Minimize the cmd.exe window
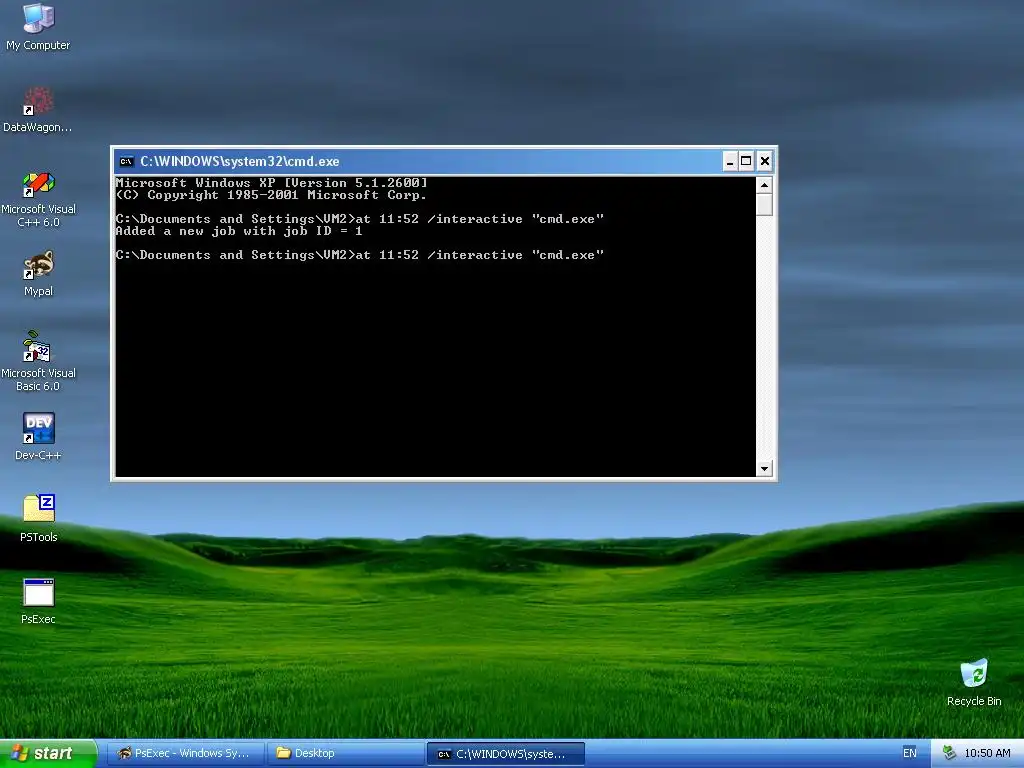1024x768 pixels. (730, 161)
